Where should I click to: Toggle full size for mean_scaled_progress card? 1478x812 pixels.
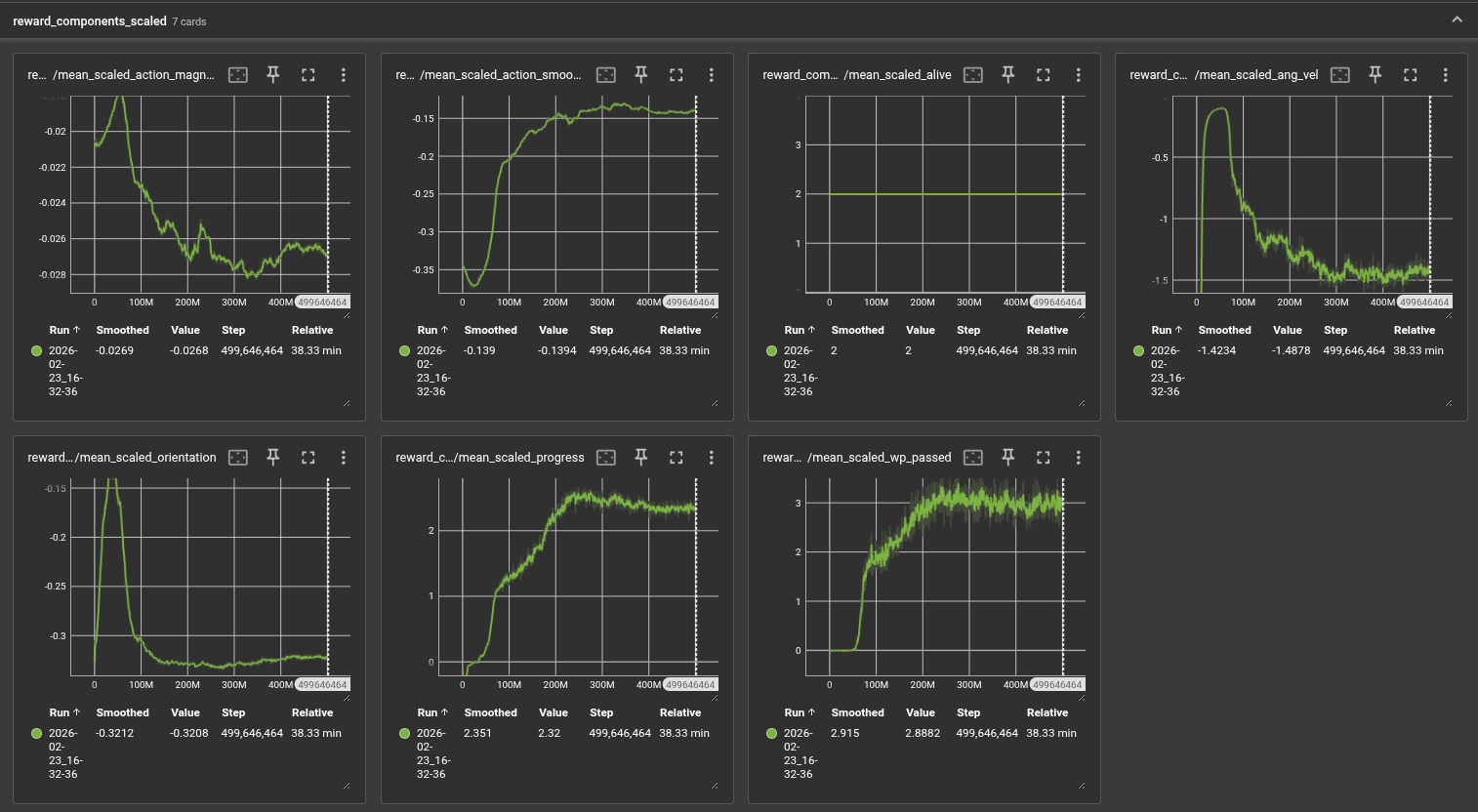pyautogui.click(x=676, y=458)
